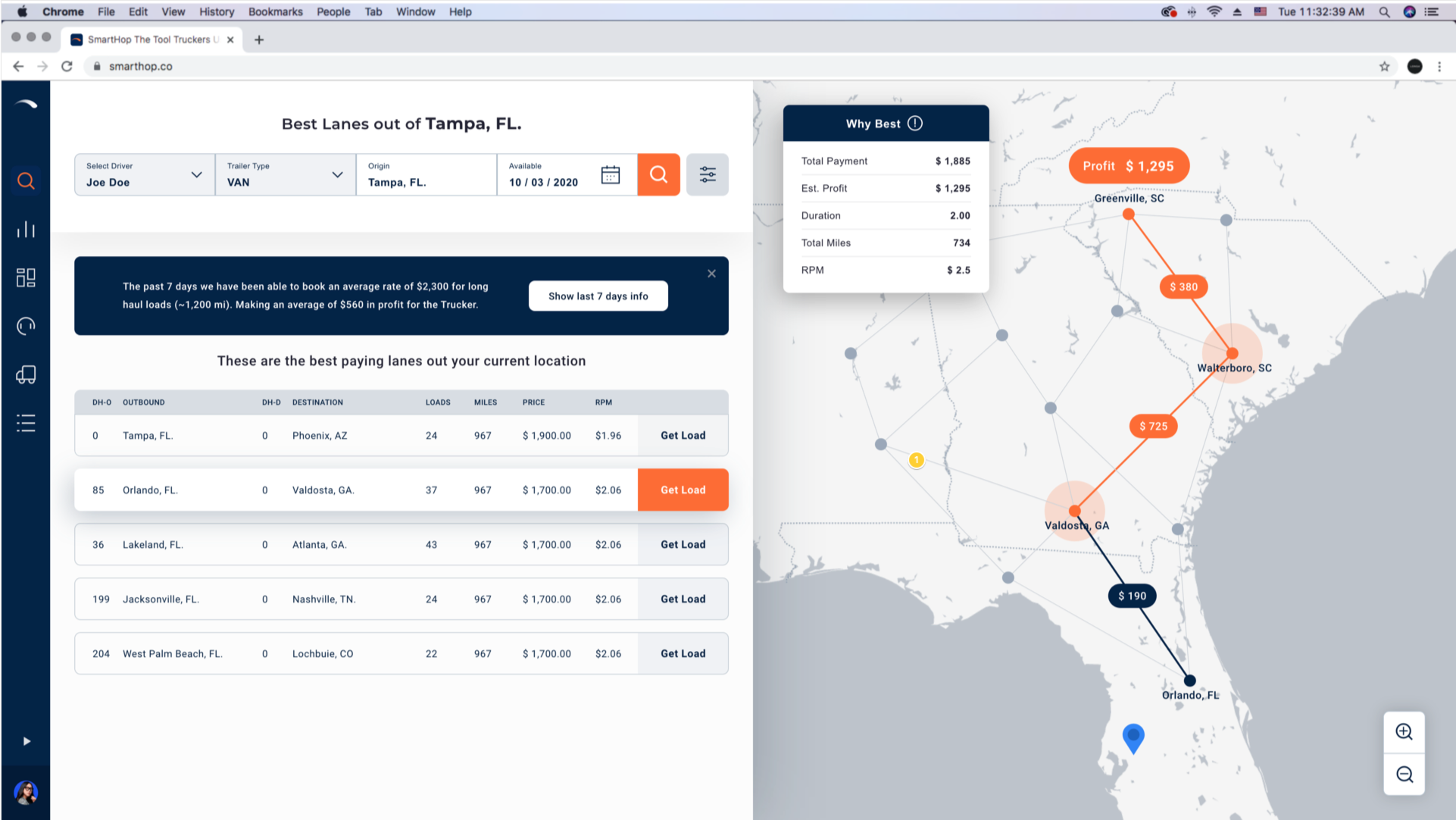Open the Bookmarks menu in menu bar
Viewport: 1456px width, 820px height.
276,11
